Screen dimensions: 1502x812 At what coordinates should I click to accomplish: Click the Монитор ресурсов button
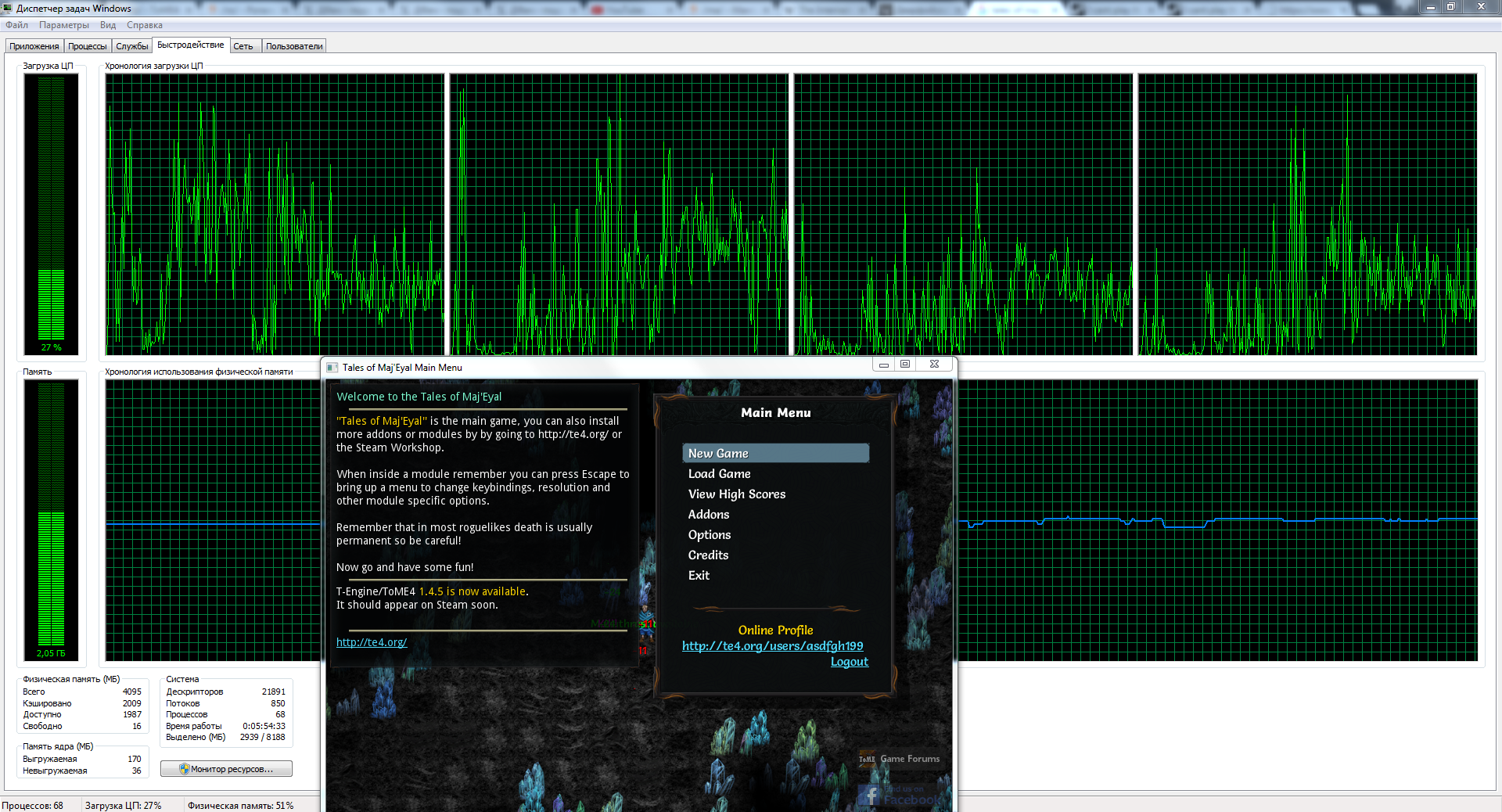pos(226,769)
